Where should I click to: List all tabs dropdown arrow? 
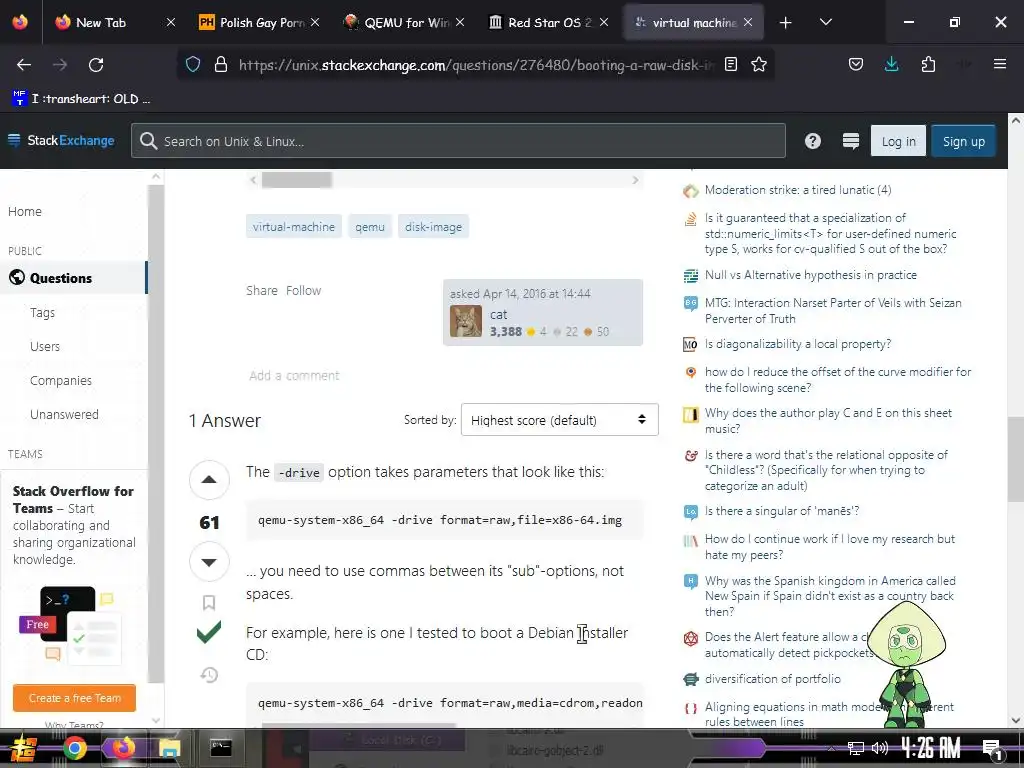(x=825, y=23)
